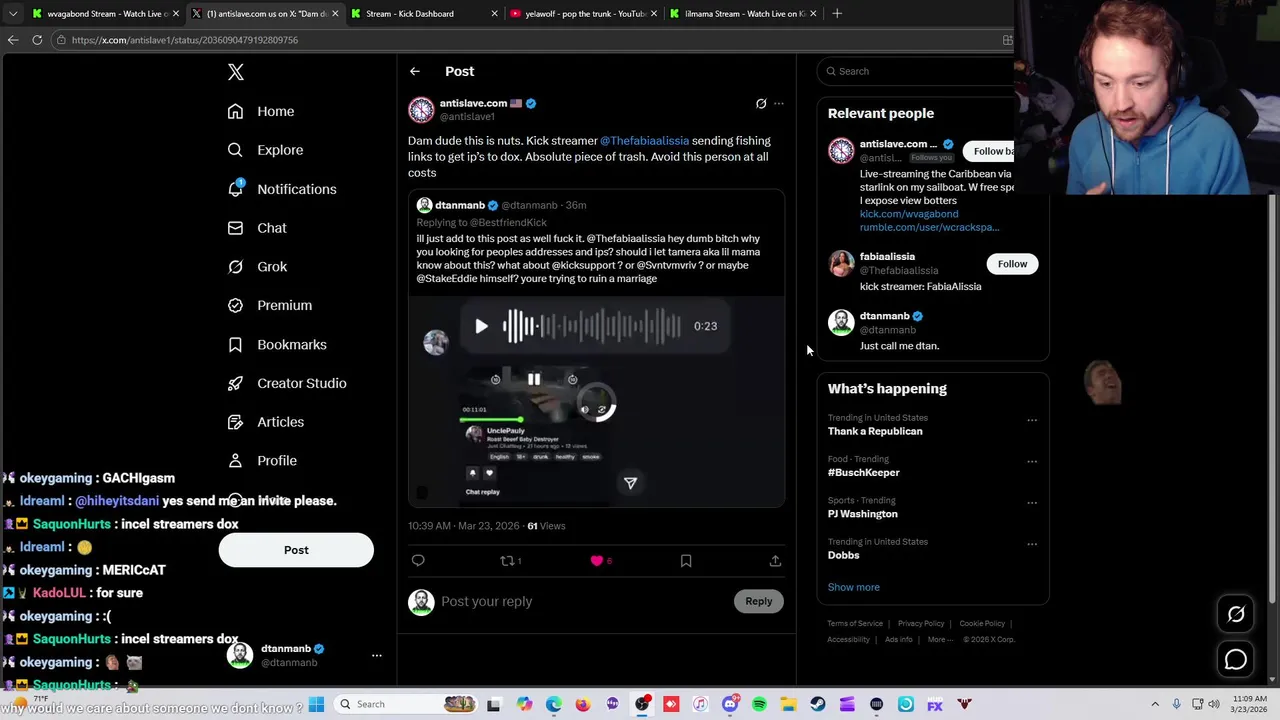The width and height of the screenshot is (1280, 720).
Task: Open options for Thank a Republican trend
Action: coord(1032,420)
